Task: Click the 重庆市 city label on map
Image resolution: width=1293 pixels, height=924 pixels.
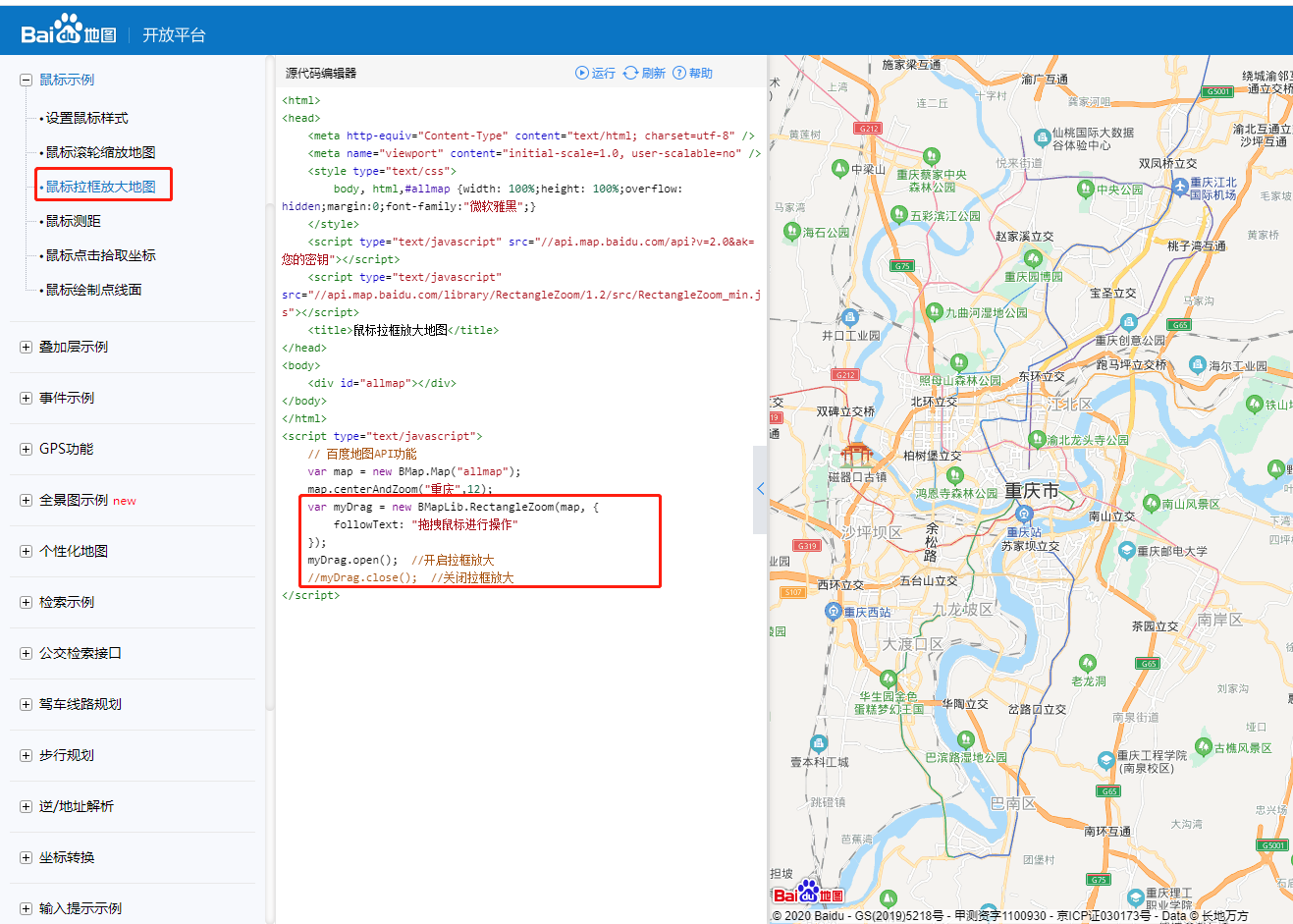Action: coord(1032,490)
